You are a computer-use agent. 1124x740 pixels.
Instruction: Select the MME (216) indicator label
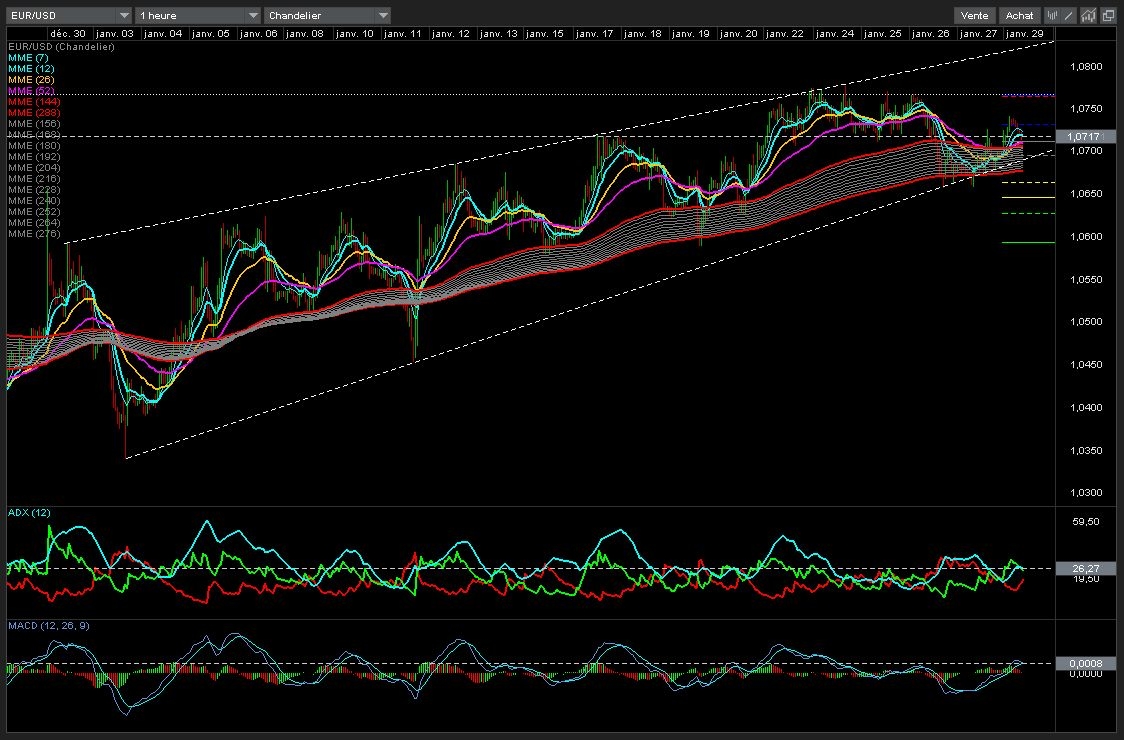coord(34,179)
